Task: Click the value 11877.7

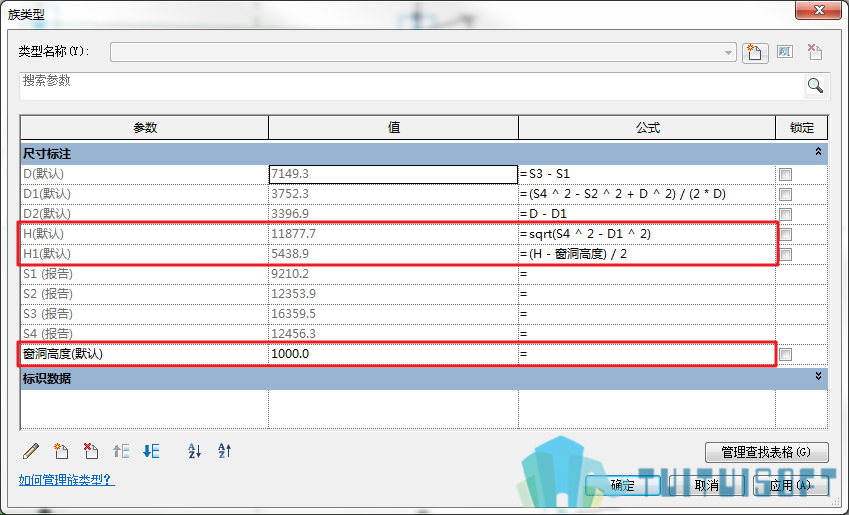Action: click(293, 234)
